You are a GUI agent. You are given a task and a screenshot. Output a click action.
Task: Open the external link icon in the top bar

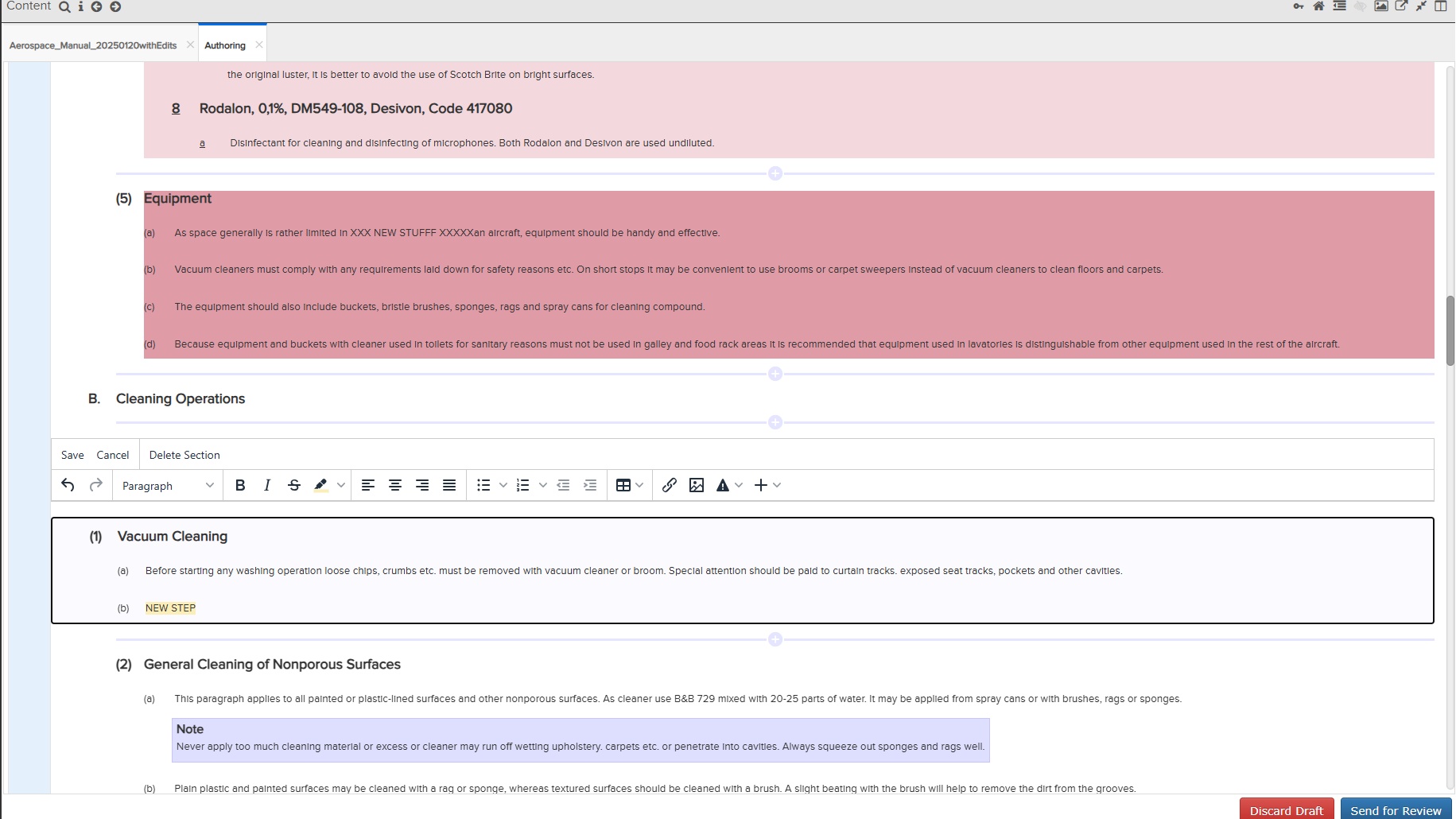pos(1401,6)
